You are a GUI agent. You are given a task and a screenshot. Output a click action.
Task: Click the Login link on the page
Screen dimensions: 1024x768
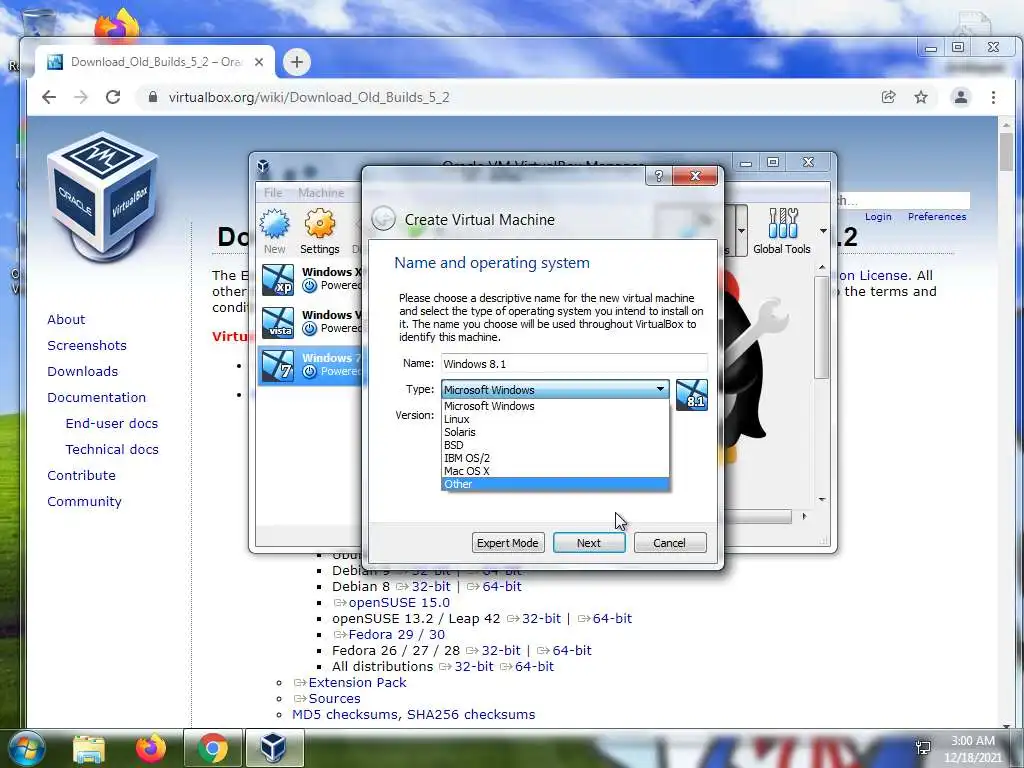(878, 216)
